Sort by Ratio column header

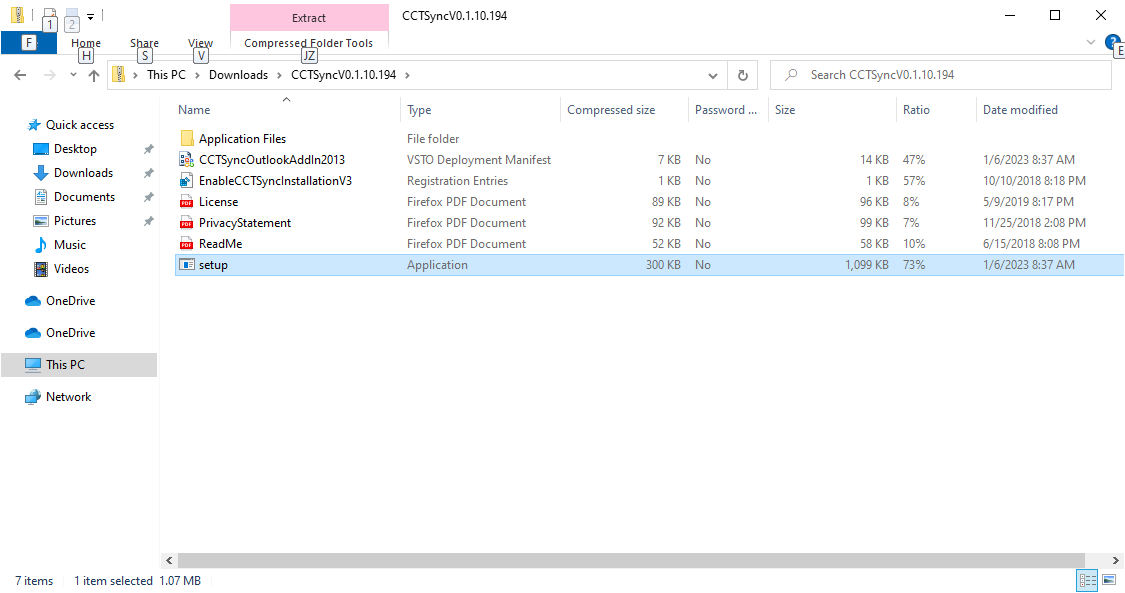(936, 110)
